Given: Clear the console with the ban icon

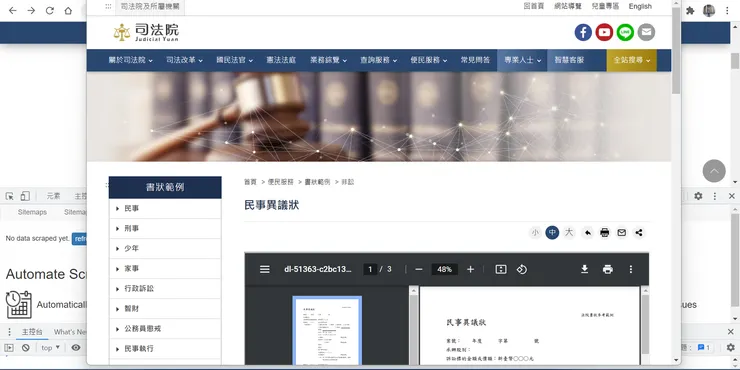Looking at the screenshot, I should coord(25,348).
